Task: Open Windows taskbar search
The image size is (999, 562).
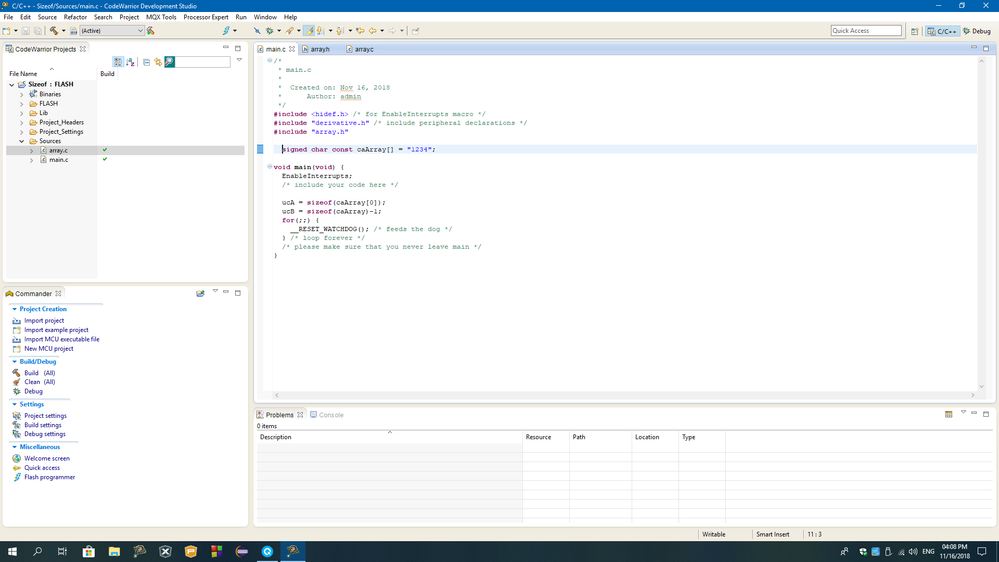Action: click(38, 551)
